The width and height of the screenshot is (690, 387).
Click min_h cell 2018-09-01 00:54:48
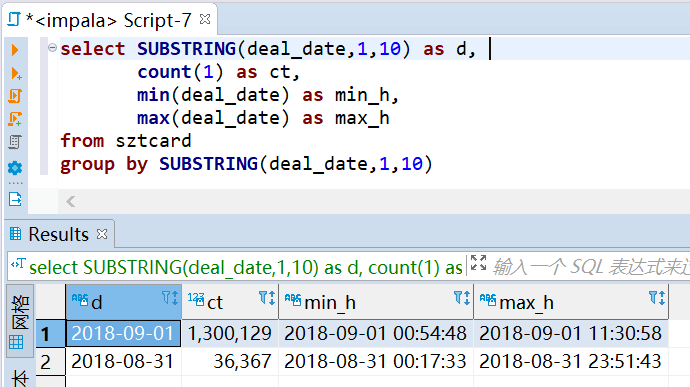tap(375, 334)
